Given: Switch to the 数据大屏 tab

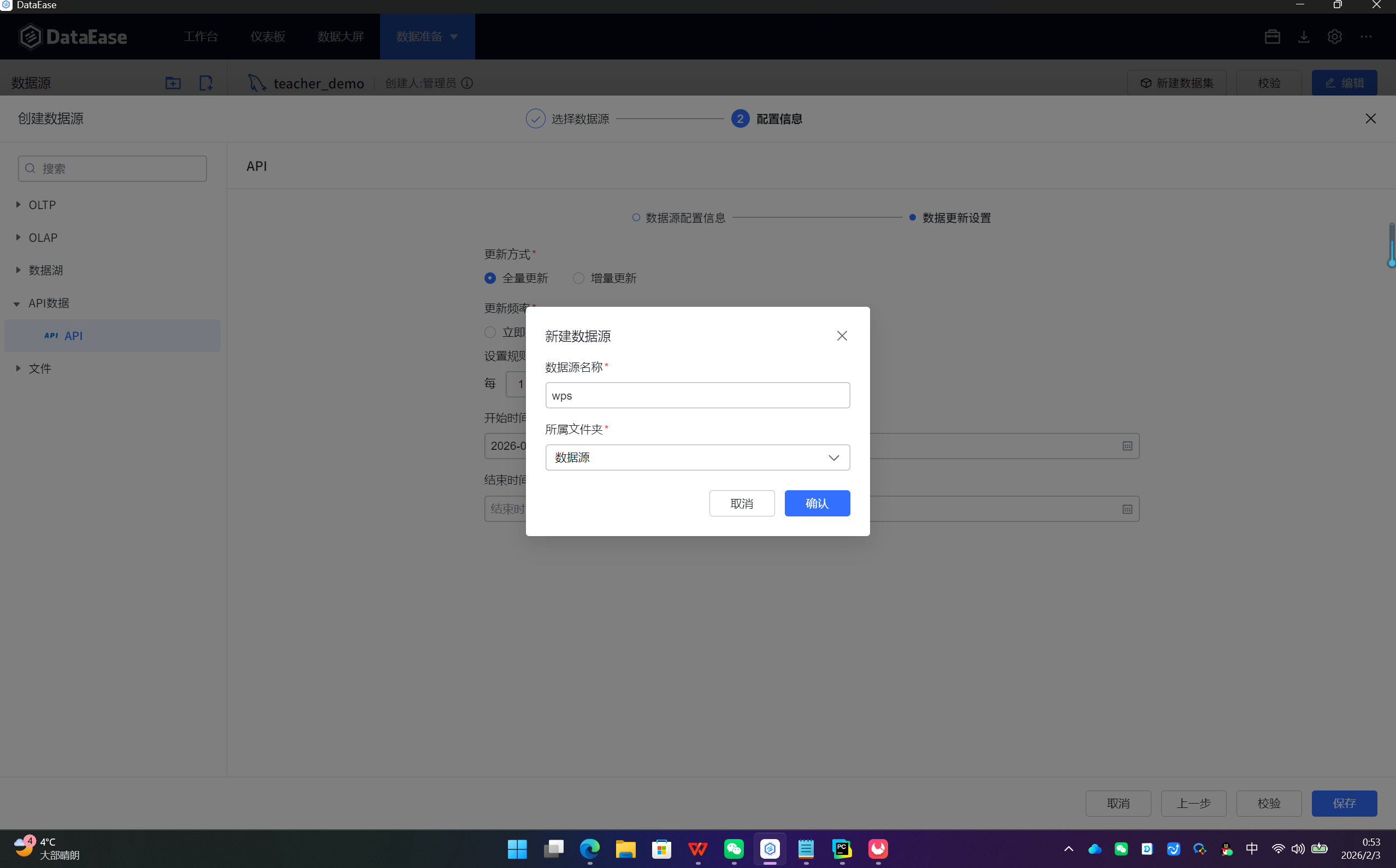Looking at the screenshot, I should [340, 37].
